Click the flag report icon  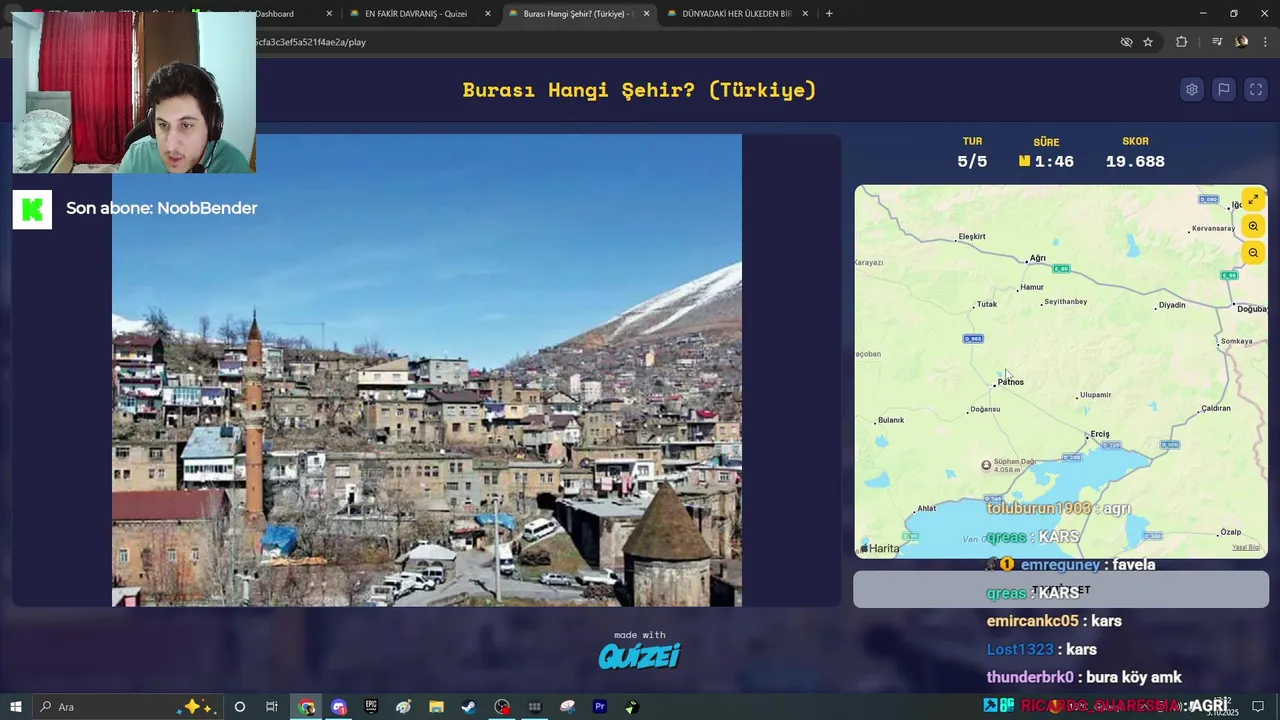(x=1224, y=89)
